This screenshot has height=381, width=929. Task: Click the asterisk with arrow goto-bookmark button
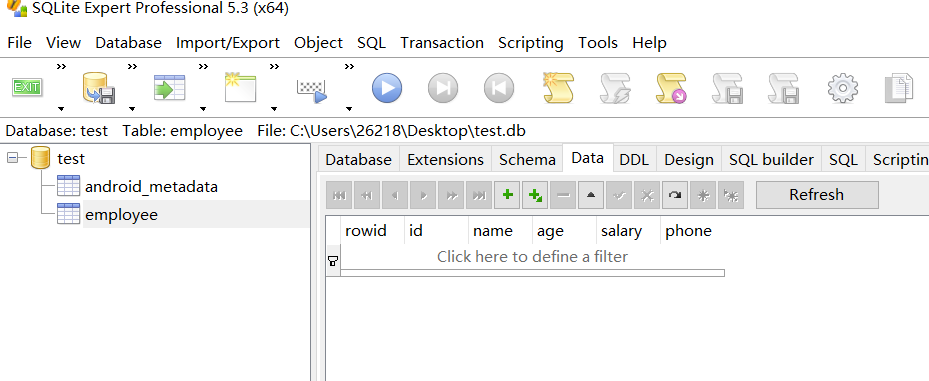(x=731, y=195)
